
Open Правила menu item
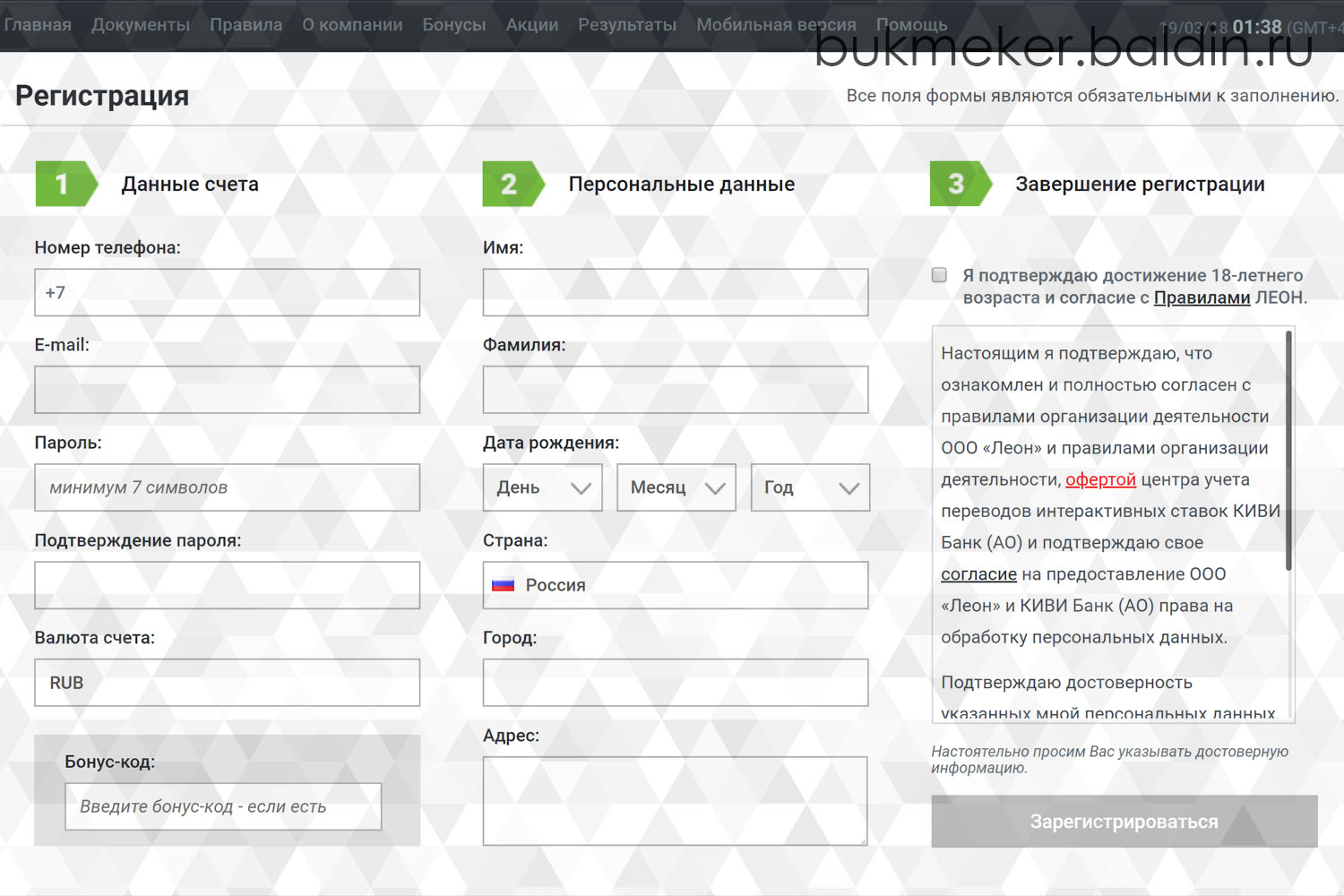click(246, 25)
